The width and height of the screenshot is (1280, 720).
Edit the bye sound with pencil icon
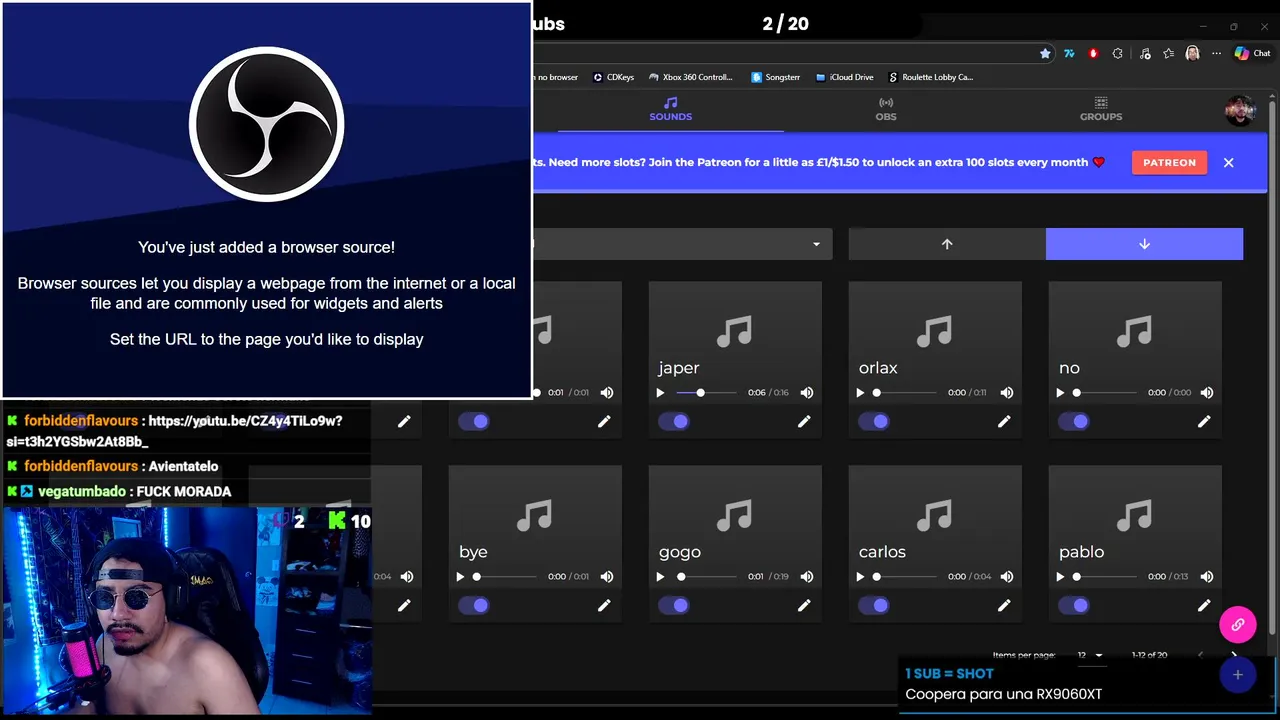(604, 606)
